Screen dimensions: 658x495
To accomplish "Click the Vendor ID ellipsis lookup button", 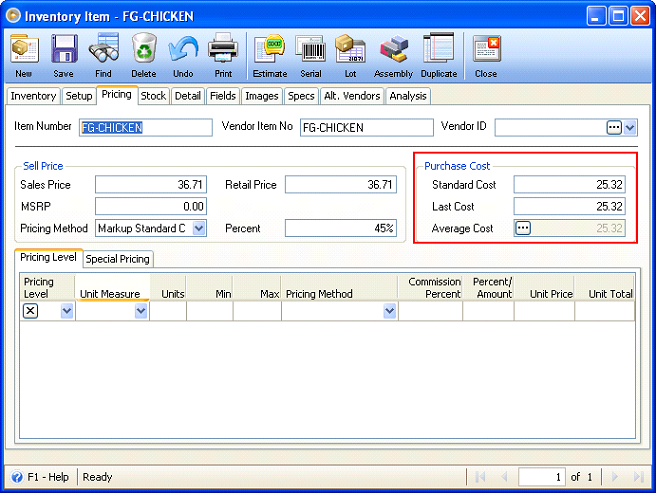I will (614, 127).
